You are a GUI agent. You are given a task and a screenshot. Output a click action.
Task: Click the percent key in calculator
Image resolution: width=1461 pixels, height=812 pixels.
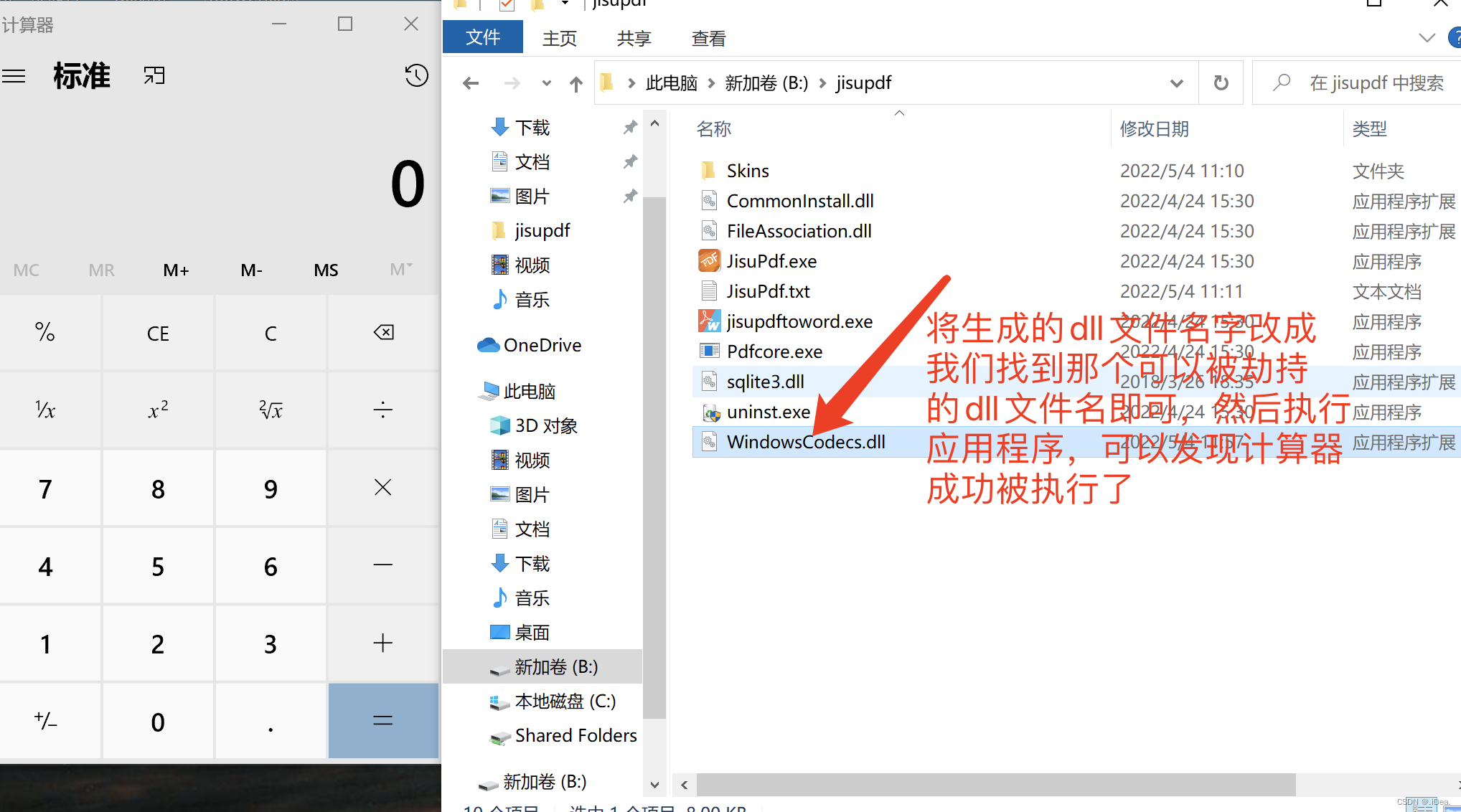coord(44,332)
